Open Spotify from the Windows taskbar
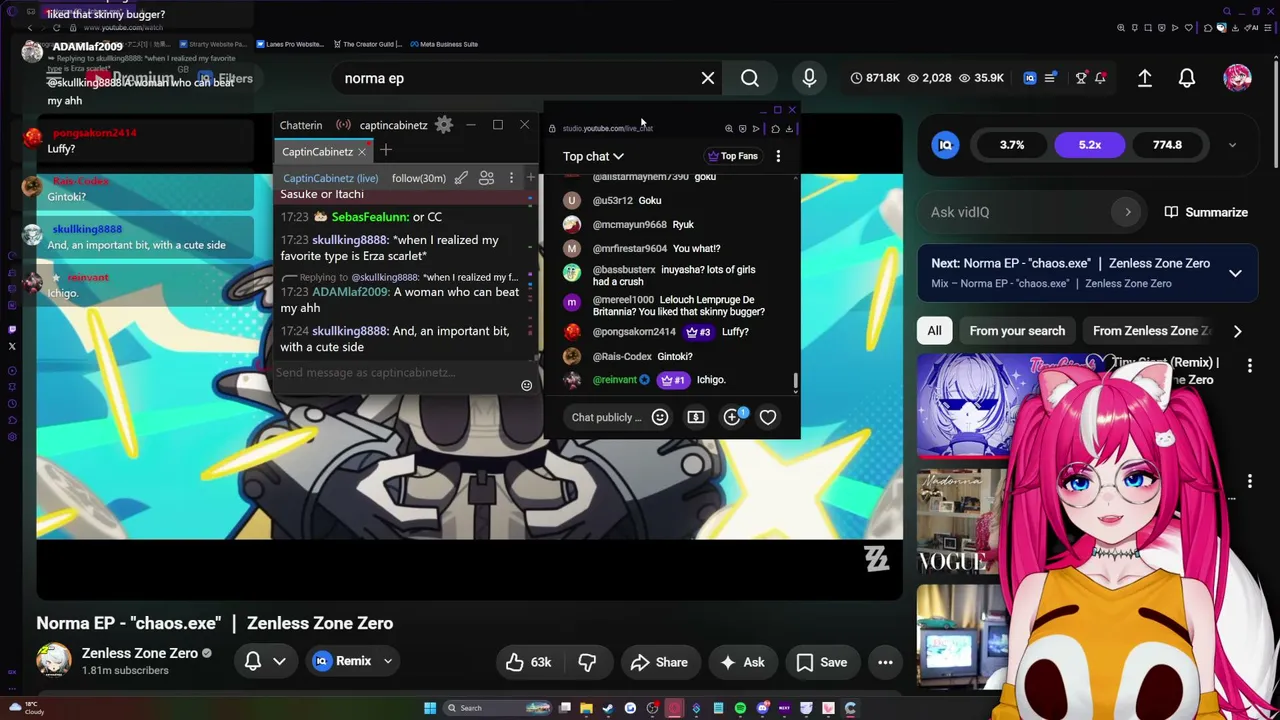 (740, 708)
